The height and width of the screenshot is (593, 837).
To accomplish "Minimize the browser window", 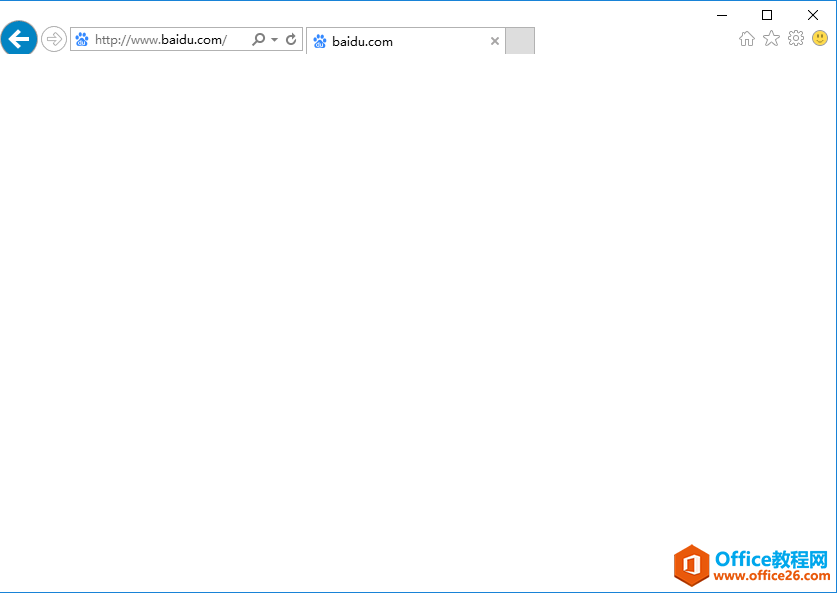I will point(721,15).
